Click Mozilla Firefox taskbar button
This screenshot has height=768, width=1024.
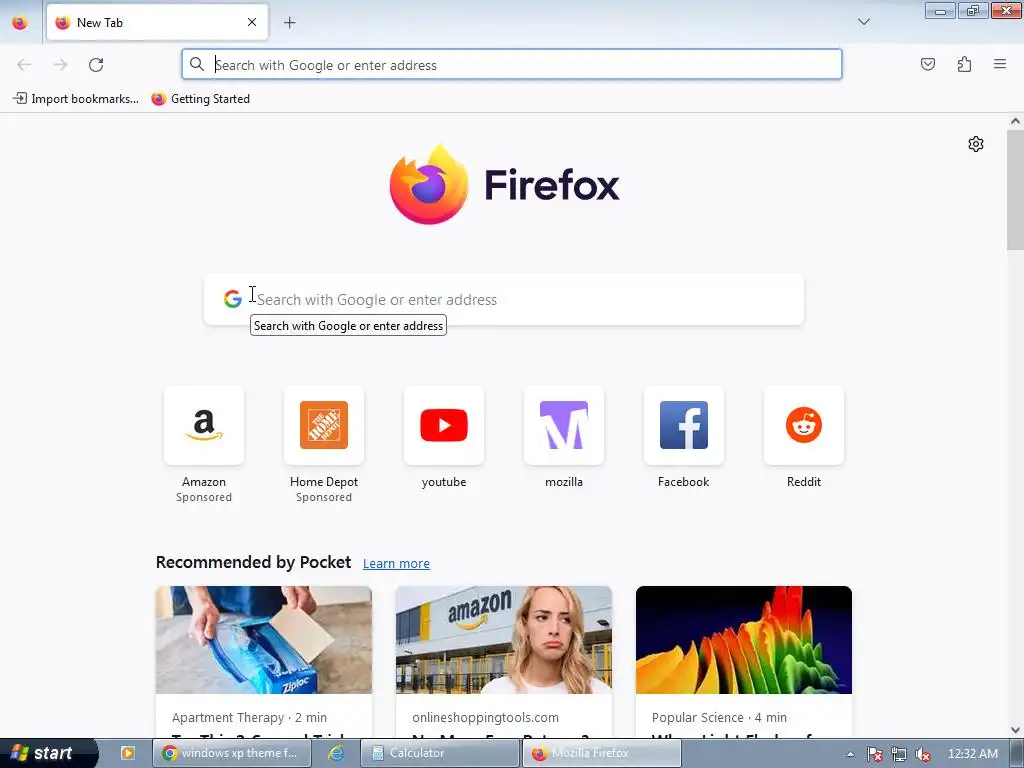pos(601,753)
